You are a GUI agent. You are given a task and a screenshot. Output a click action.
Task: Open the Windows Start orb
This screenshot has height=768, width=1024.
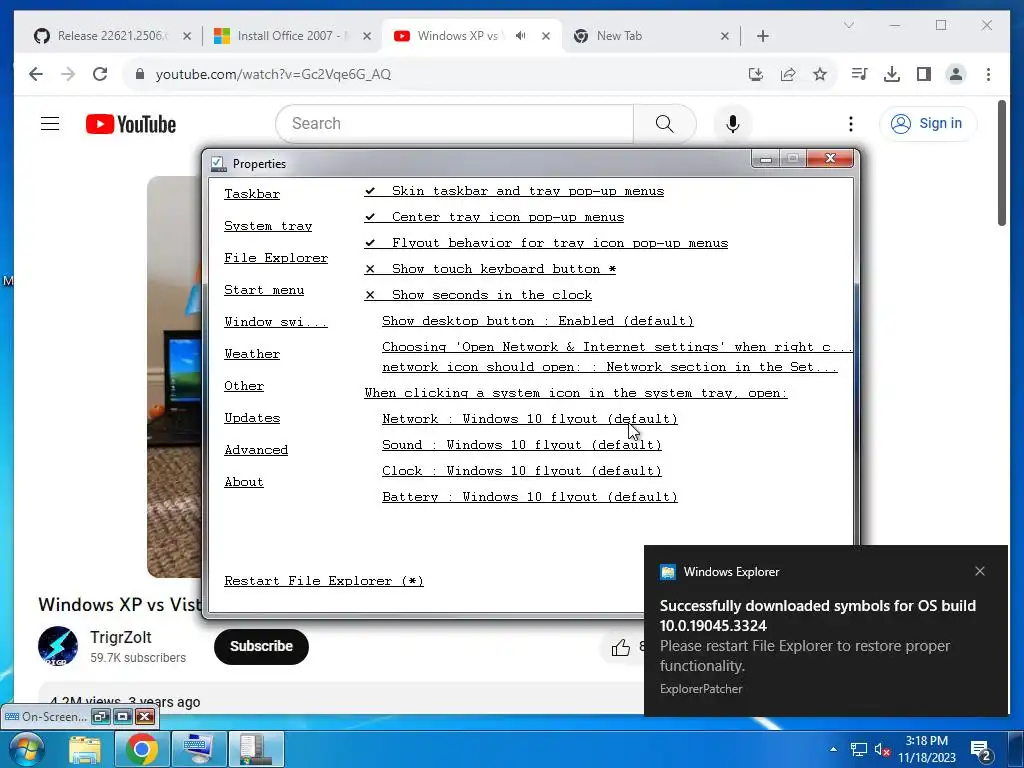coord(26,749)
